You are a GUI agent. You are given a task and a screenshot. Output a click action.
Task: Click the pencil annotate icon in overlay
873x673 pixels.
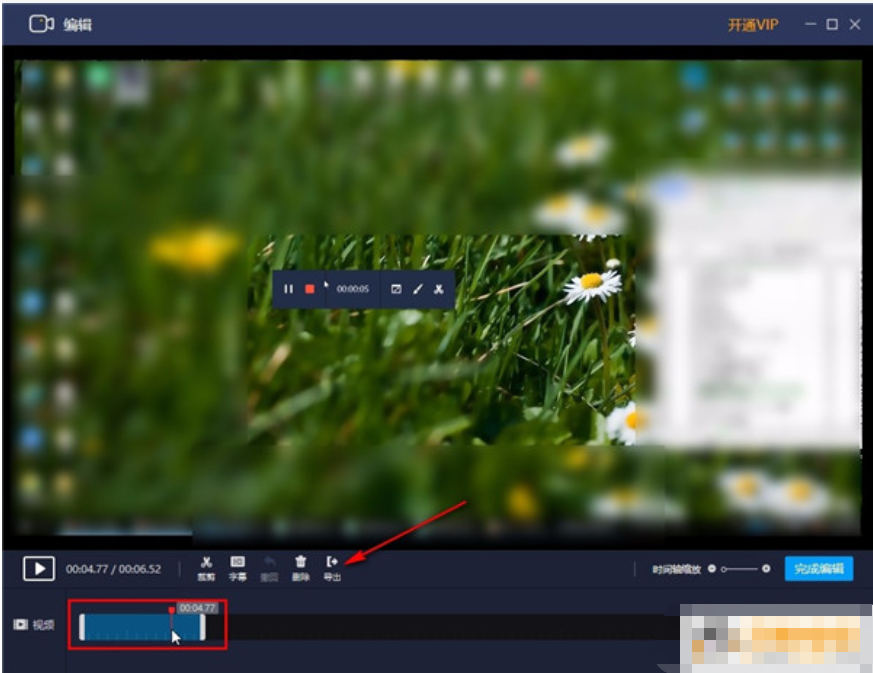pyautogui.click(x=418, y=289)
